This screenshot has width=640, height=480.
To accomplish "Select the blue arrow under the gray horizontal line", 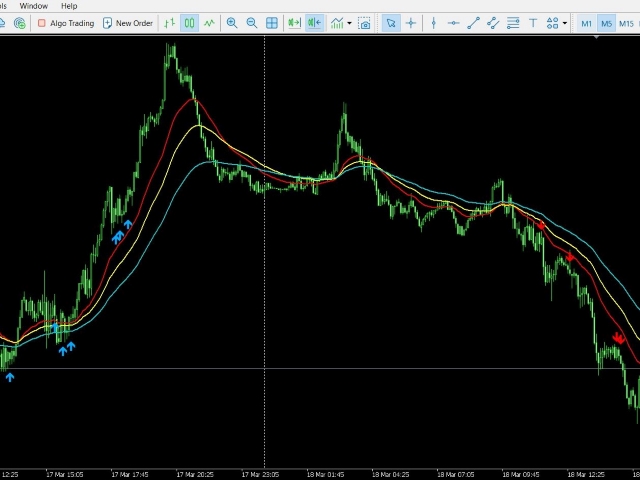I will (x=10, y=377).
